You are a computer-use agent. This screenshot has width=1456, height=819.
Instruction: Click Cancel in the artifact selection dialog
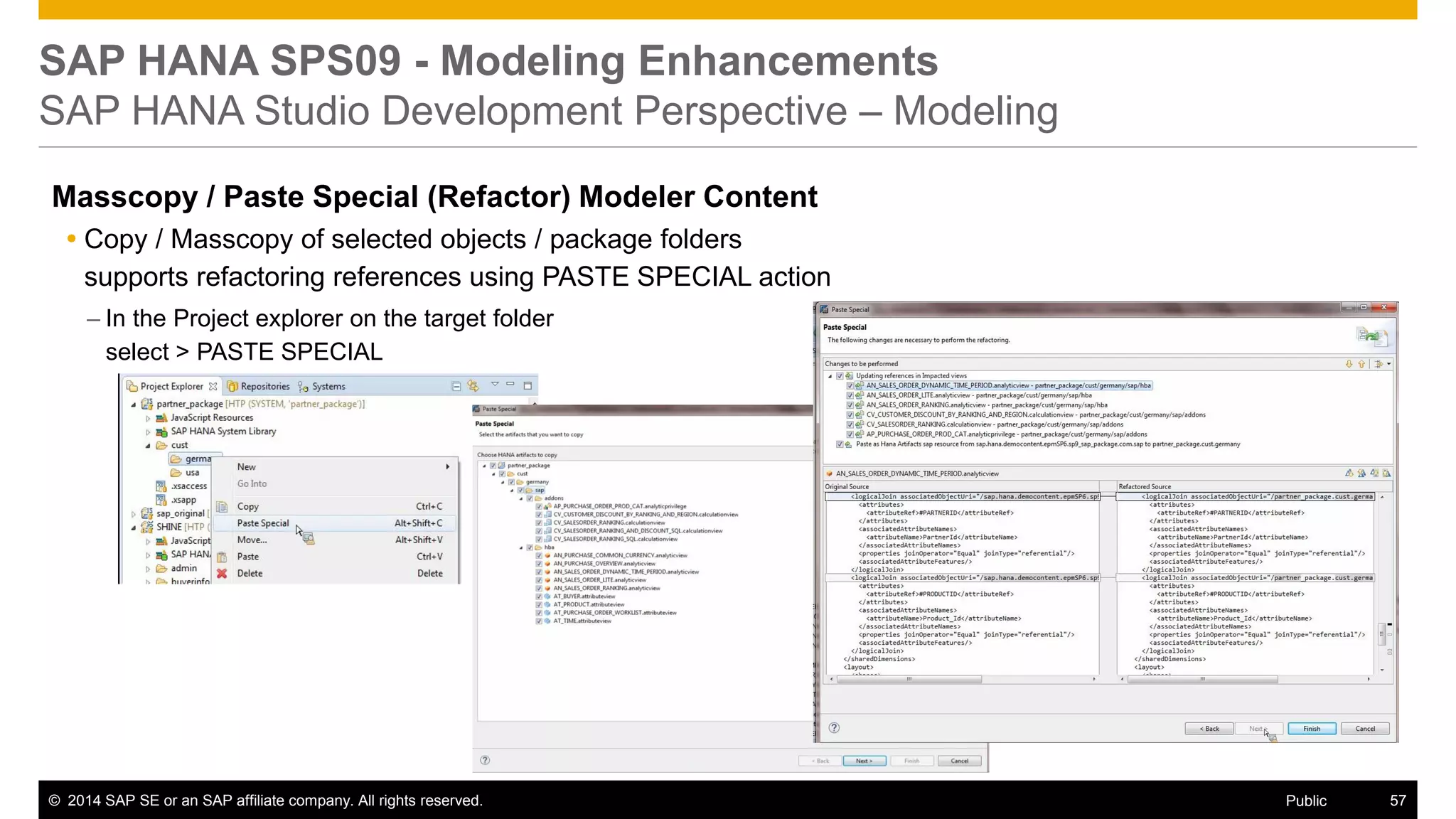(960, 761)
